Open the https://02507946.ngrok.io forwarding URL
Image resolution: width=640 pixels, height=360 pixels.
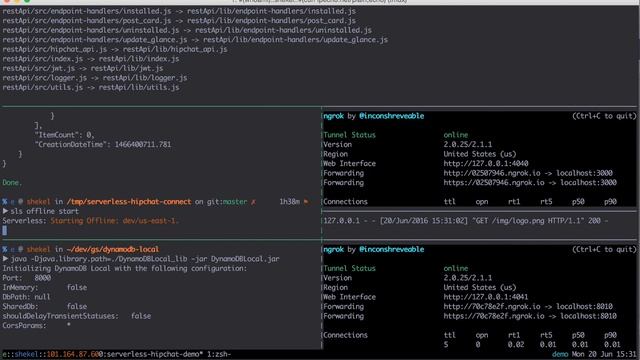tap(494, 182)
